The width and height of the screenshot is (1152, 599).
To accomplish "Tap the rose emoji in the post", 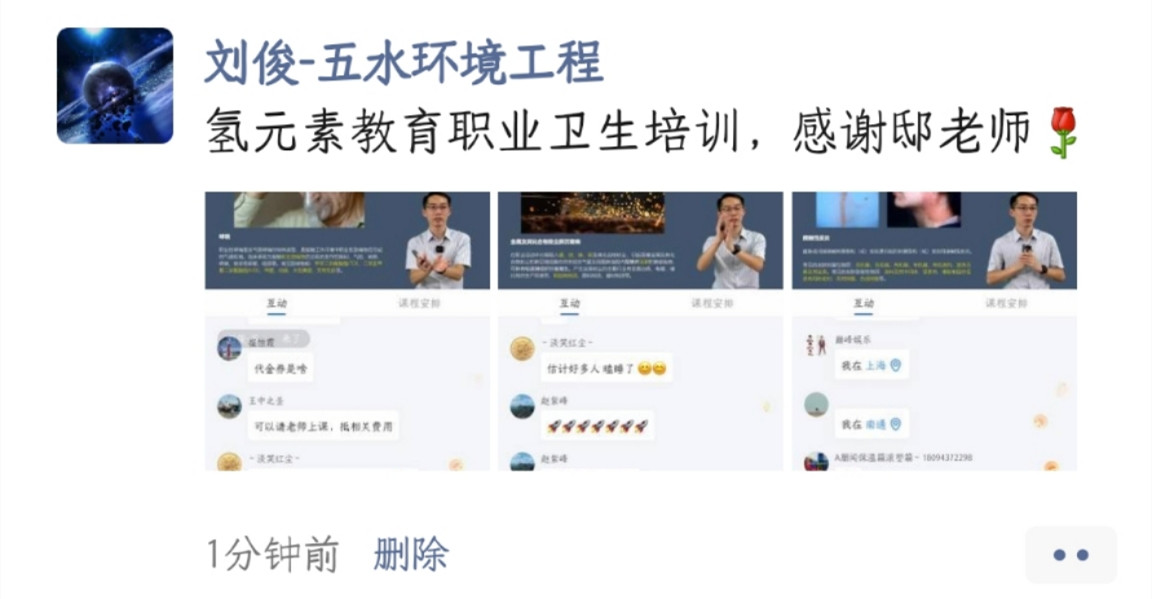I will [x=1064, y=133].
